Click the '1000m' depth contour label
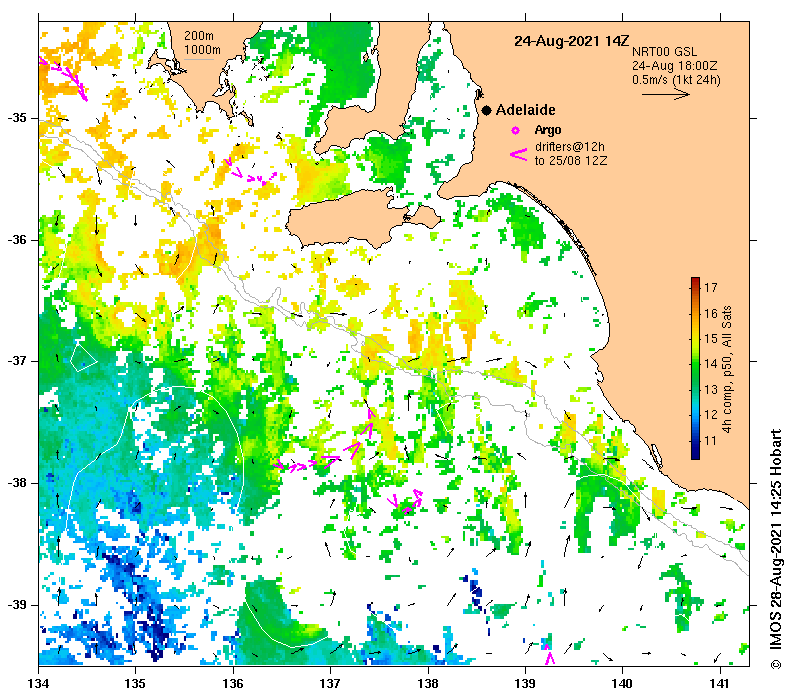The height and width of the screenshot is (700, 791). pyautogui.click(x=202, y=50)
